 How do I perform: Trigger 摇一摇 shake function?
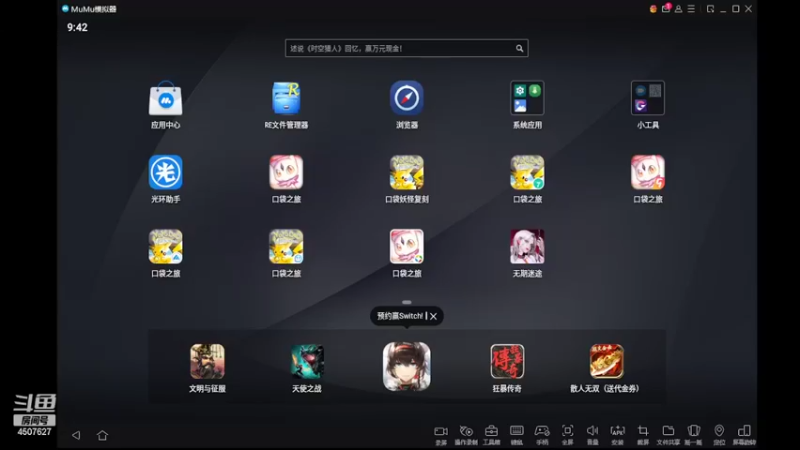(693, 435)
